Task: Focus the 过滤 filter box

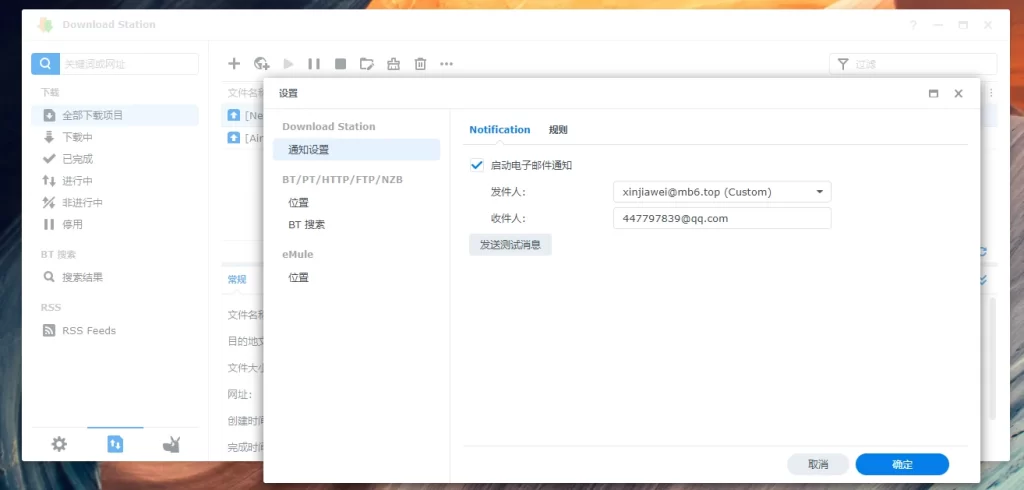Action: click(913, 64)
